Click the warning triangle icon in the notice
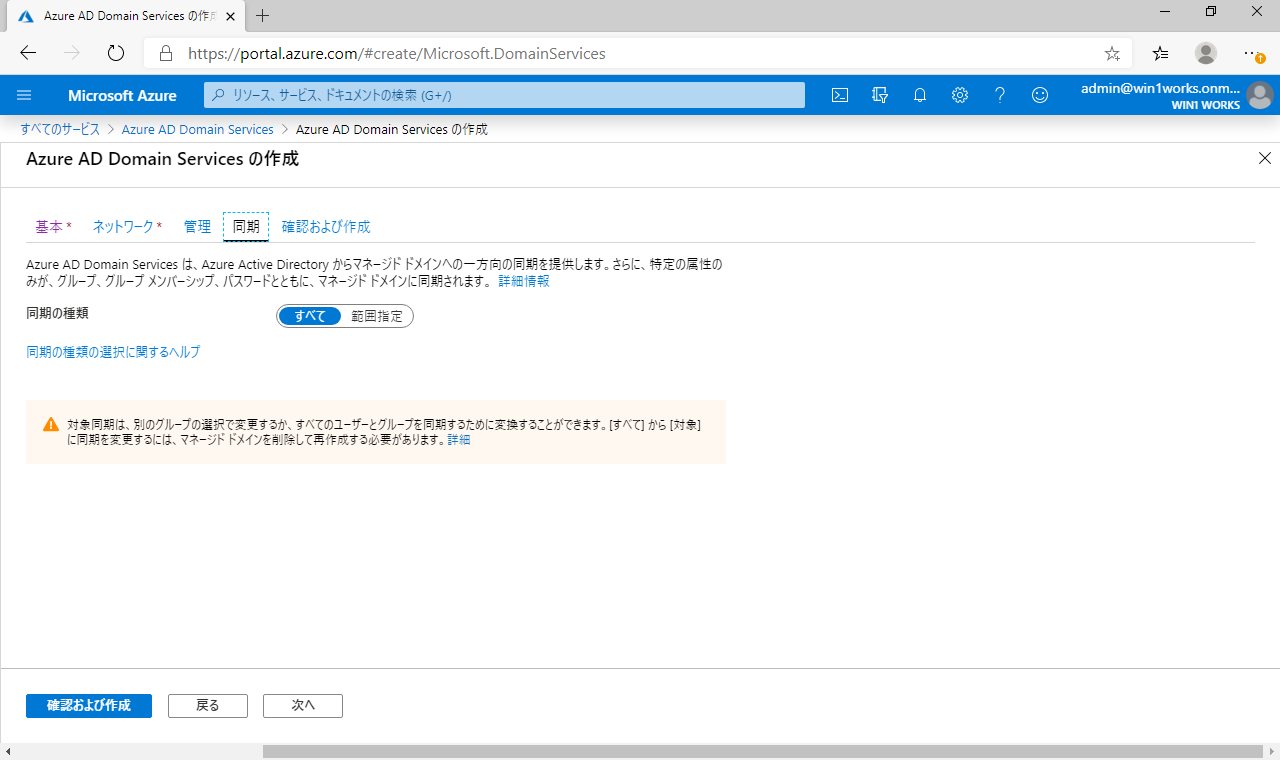 pyautogui.click(x=51, y=424)
